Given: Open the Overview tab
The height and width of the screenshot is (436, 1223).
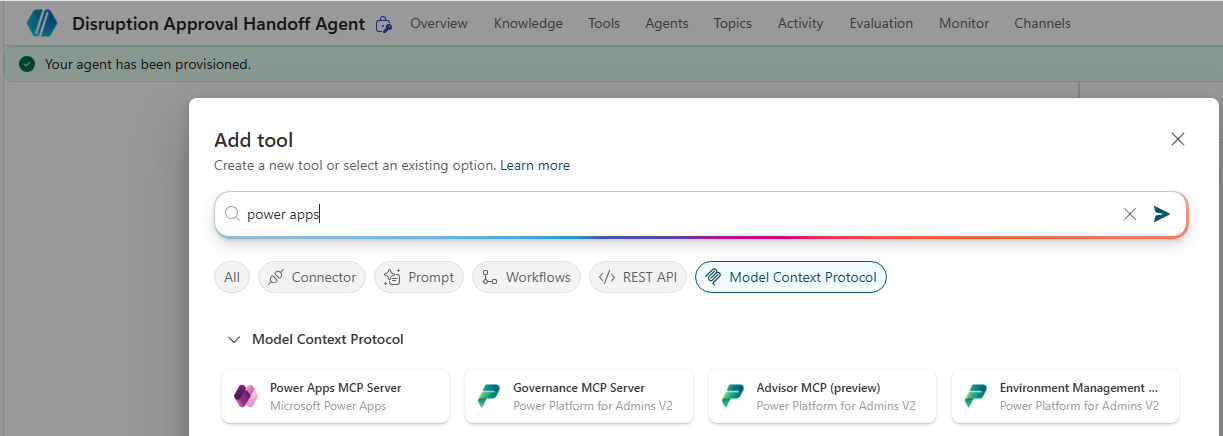Looking at the screenshot, I should tap(440, 23).
